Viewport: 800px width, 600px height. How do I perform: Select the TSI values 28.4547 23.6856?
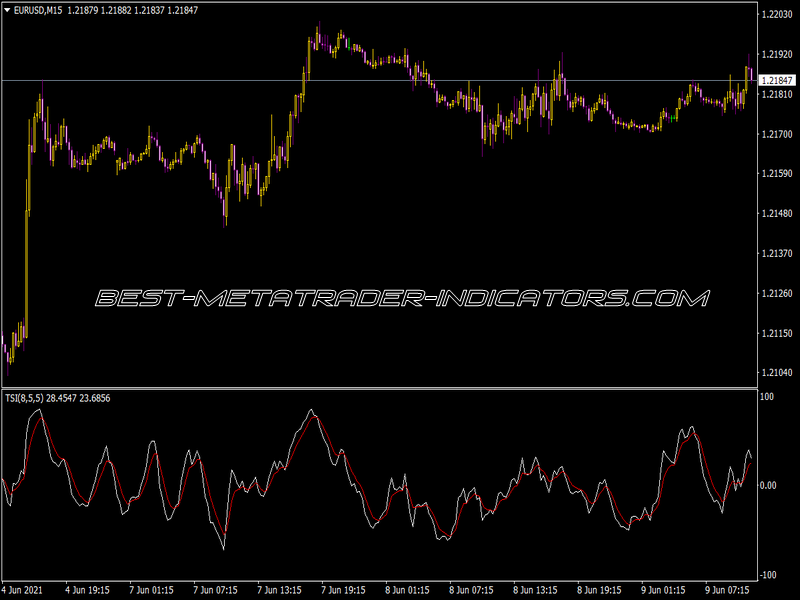78,398
